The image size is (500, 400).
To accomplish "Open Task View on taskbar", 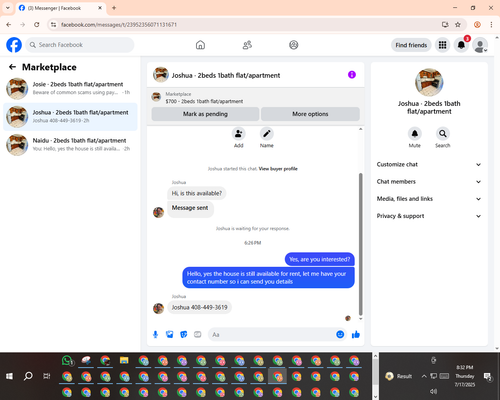I will coord(47,376).
